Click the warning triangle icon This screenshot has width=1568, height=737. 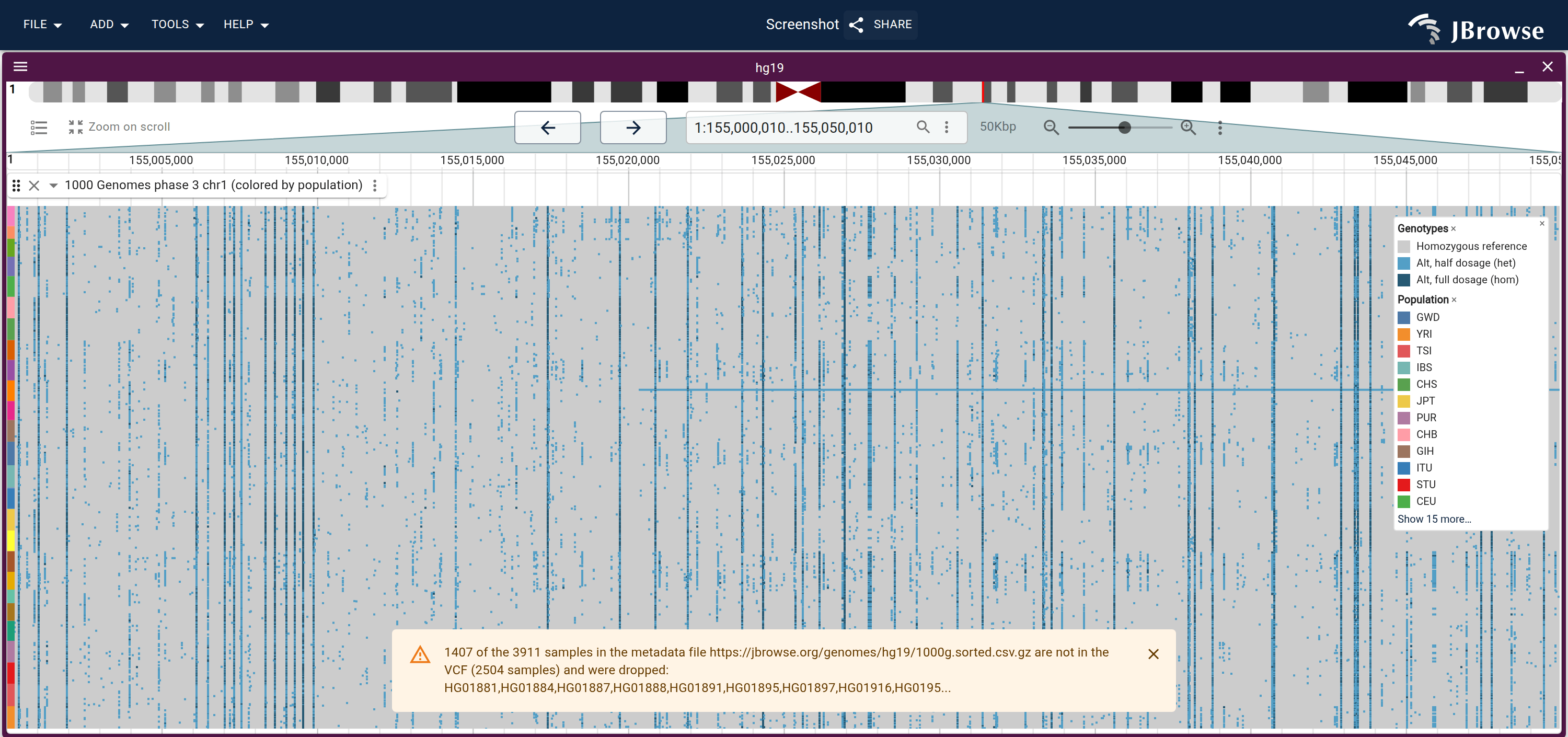click(420, 655)
